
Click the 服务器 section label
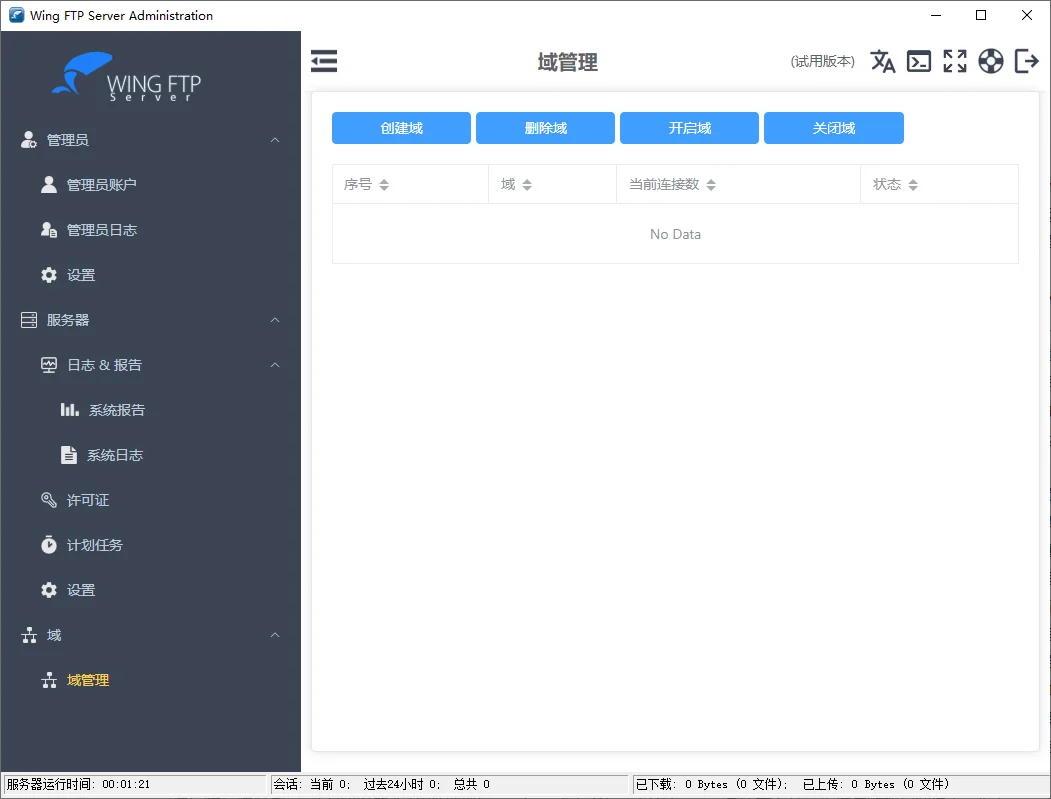[x=67, y=320]
